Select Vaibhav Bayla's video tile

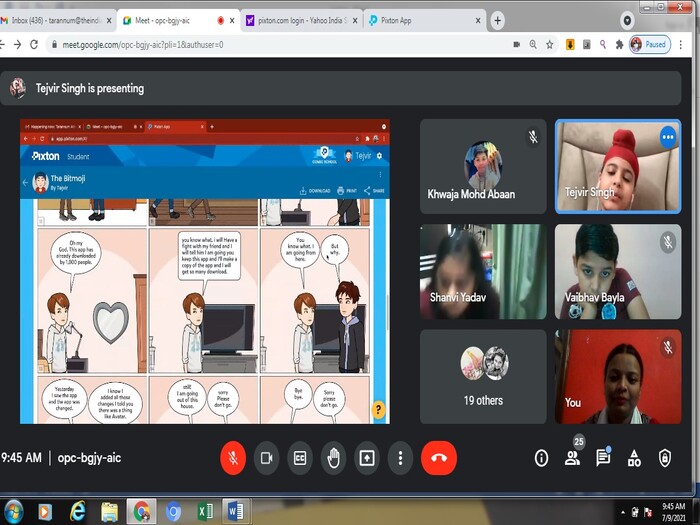[618, 271]
